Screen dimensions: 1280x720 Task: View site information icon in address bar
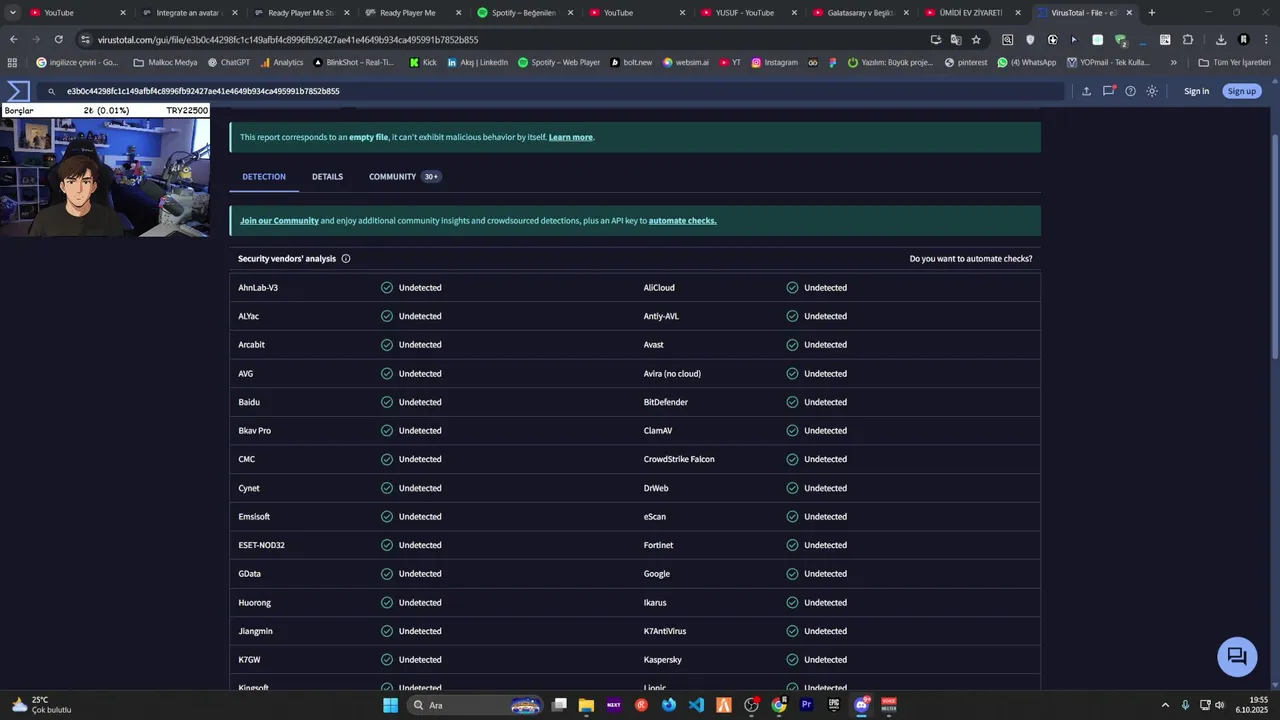[x=86, y=40]
